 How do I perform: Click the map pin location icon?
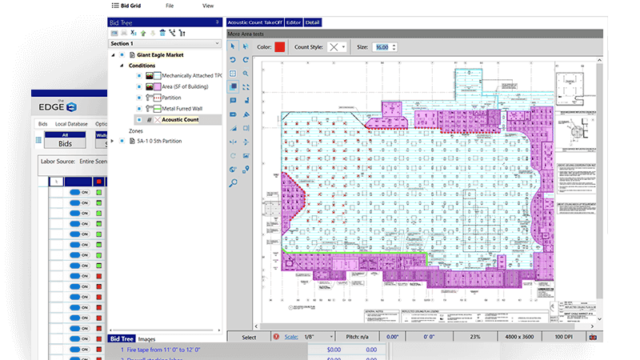coord(246,169)
